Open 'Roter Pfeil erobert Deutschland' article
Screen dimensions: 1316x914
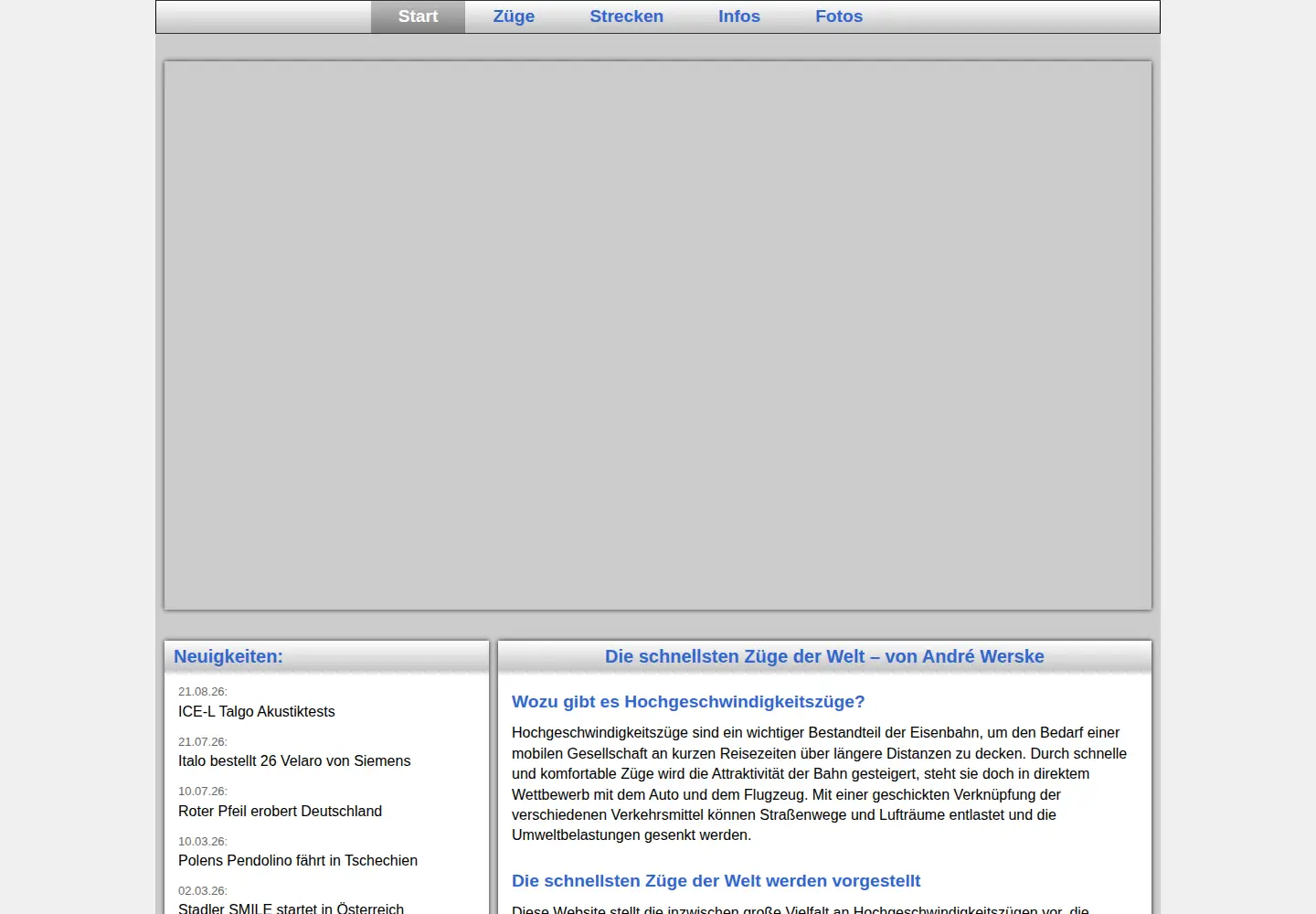[x=280, y=811]
